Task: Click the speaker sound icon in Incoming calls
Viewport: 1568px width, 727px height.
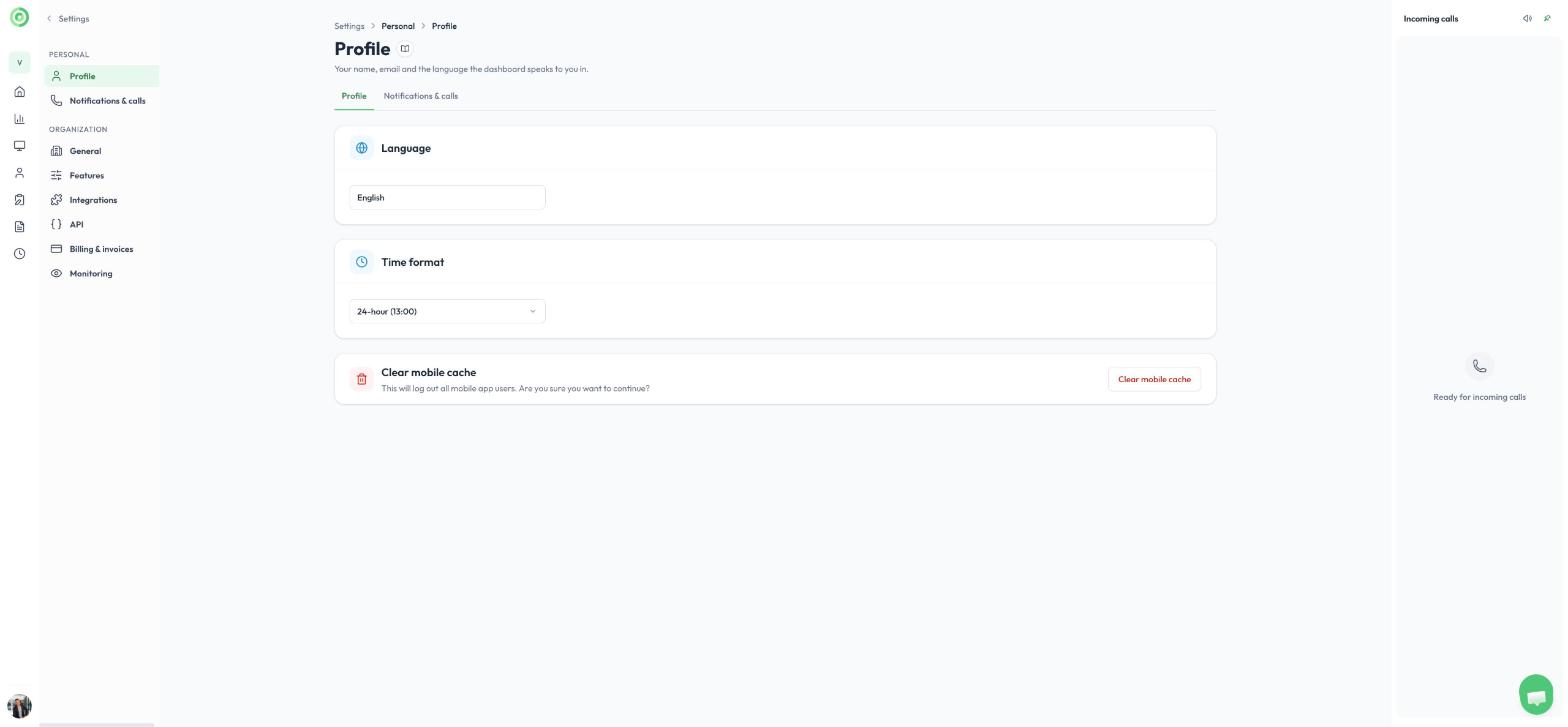Action: pos(1527,19)
